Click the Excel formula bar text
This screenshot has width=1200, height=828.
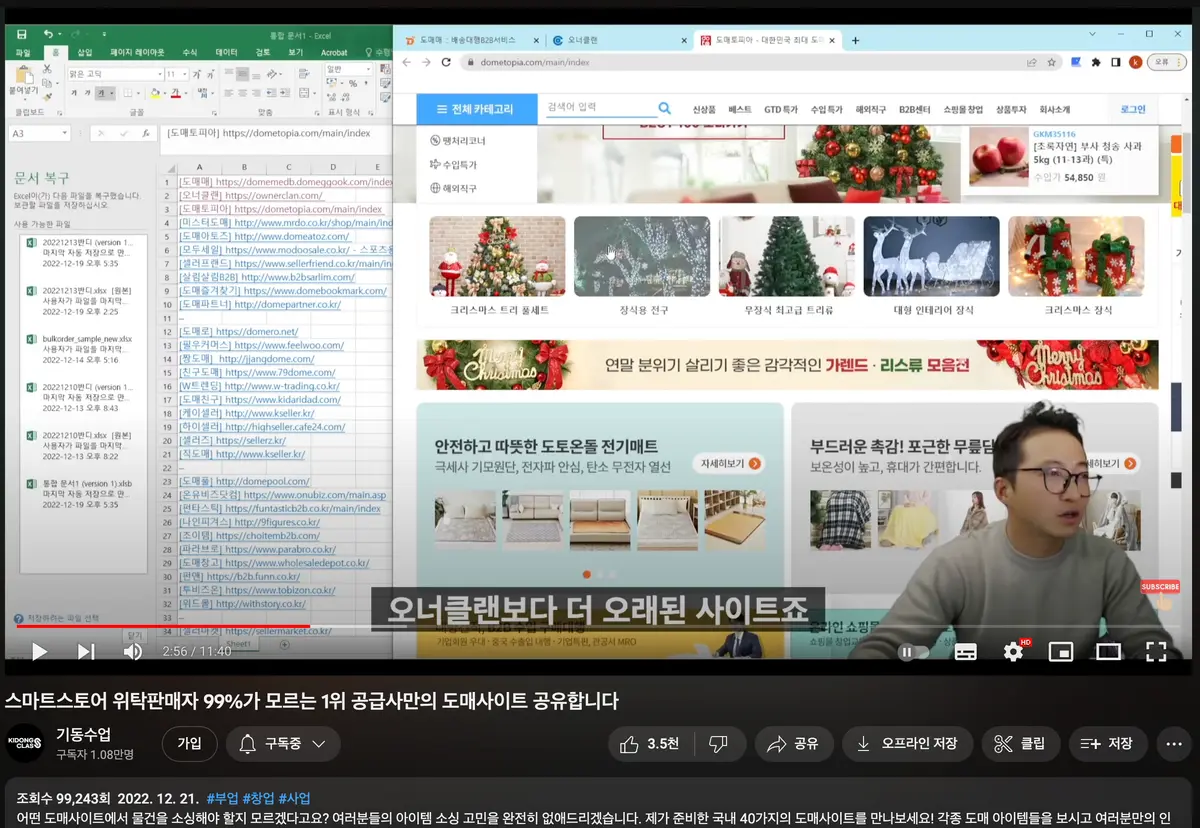pos(268,133)
